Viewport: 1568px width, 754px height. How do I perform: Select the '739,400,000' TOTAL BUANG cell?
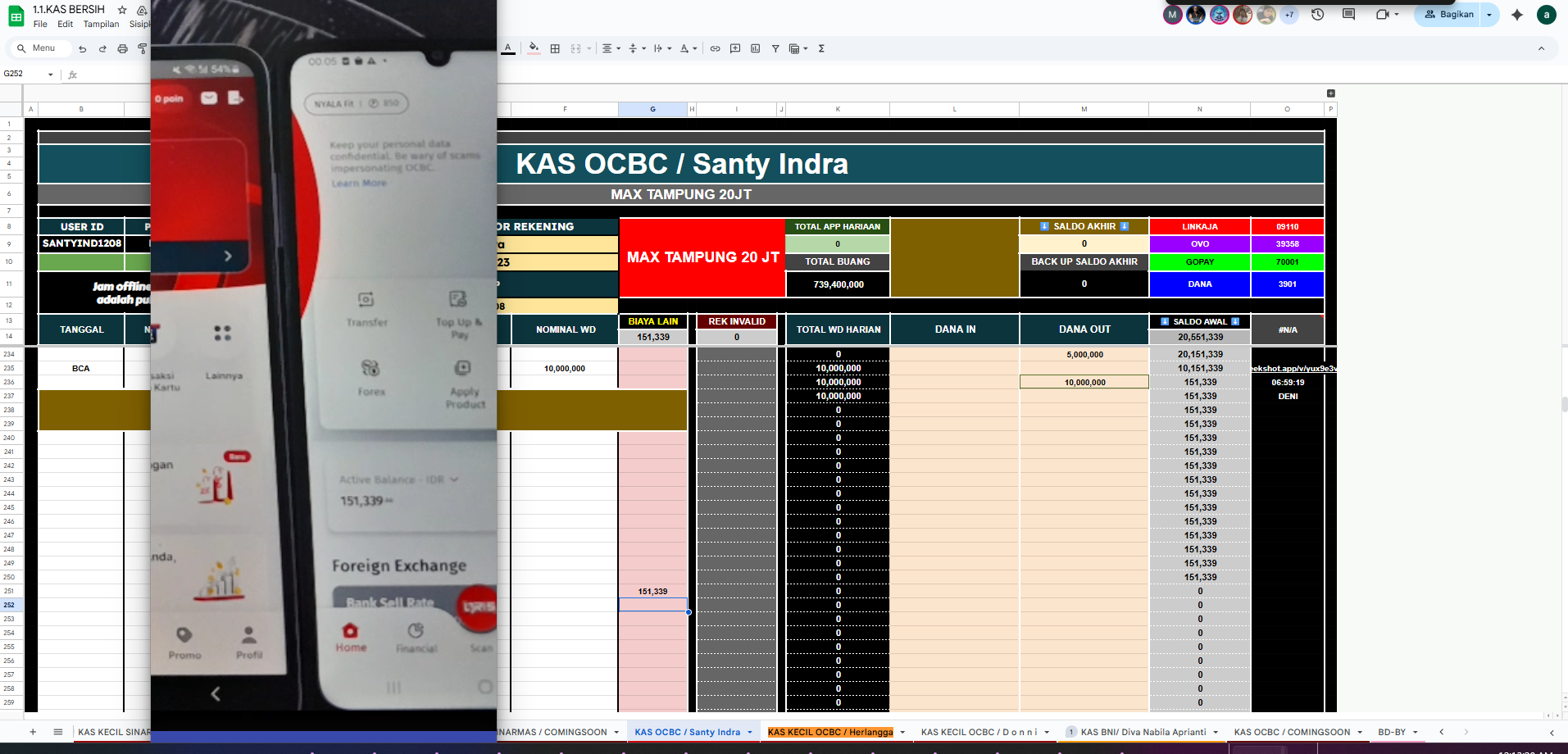coord(838,284)
